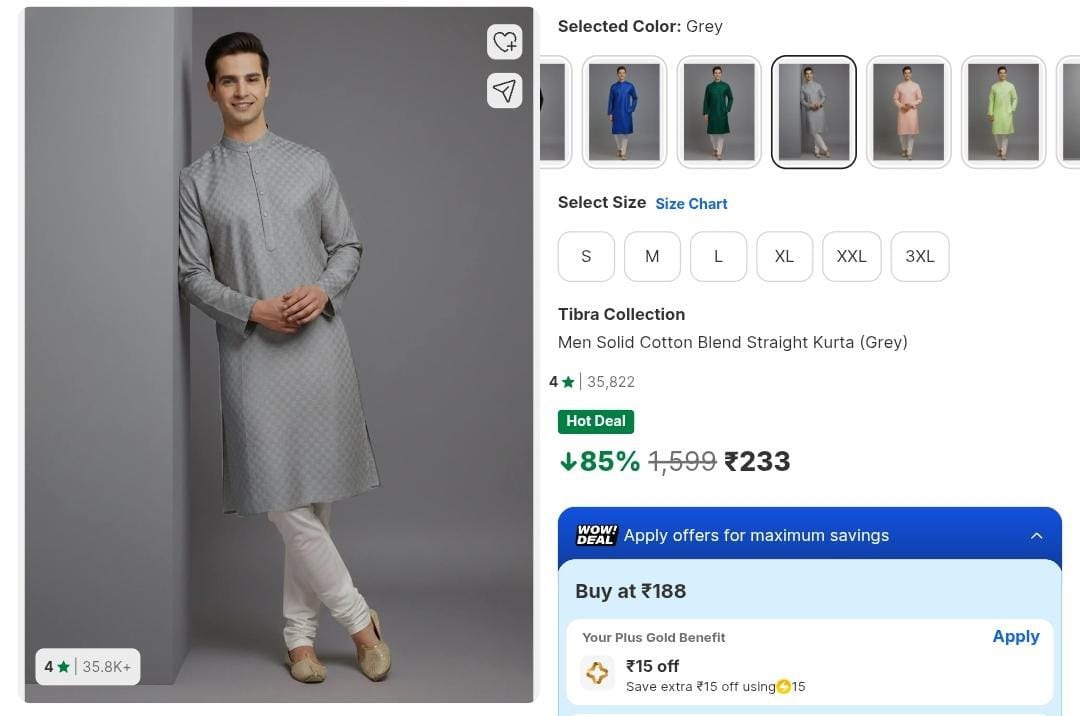Viewport: 1080px width, 716px height.
Task: Select size S
Action: (x=586, y=257)
